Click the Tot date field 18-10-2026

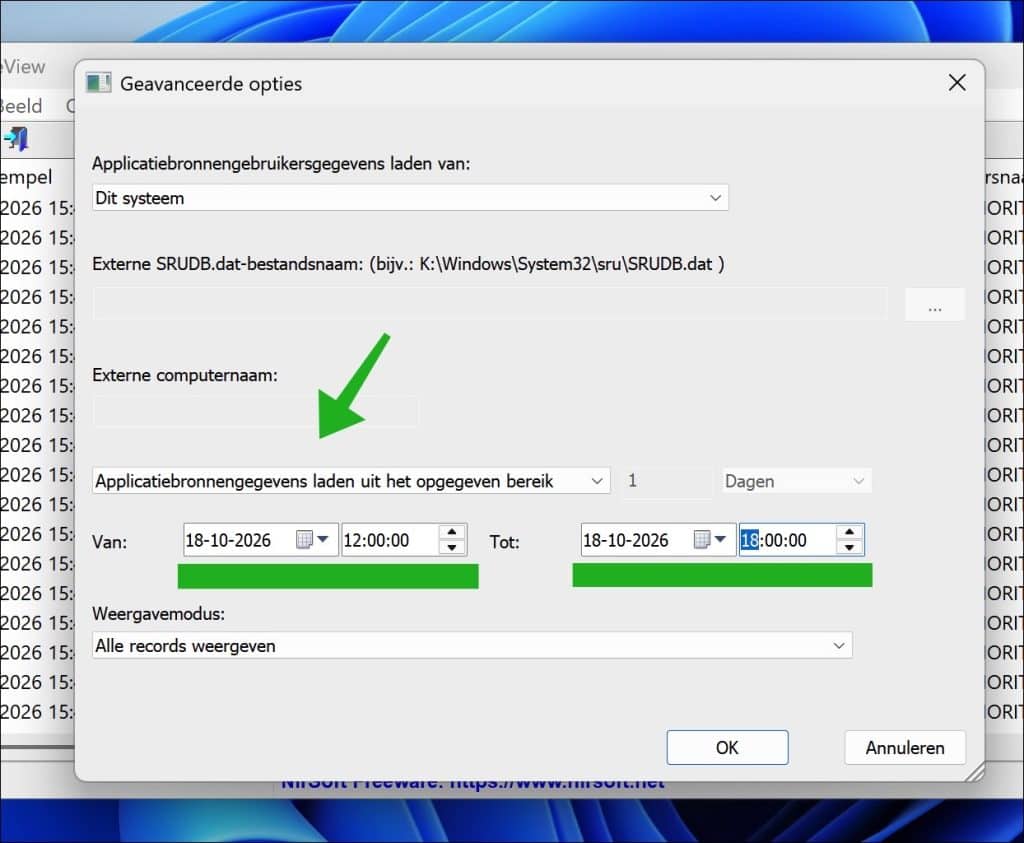pos(658,539)
